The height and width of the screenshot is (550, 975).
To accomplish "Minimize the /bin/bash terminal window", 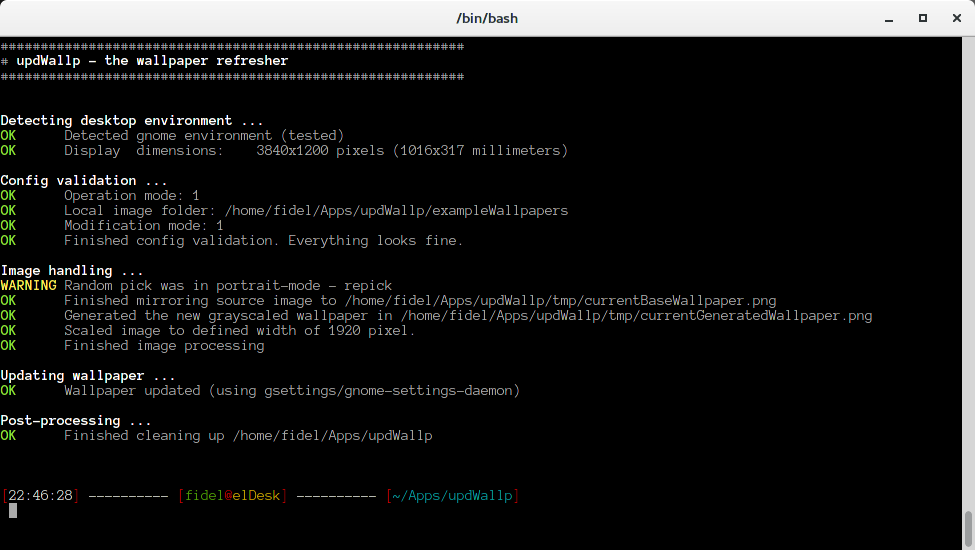I will pyautogui.click(x=889, y=19).
